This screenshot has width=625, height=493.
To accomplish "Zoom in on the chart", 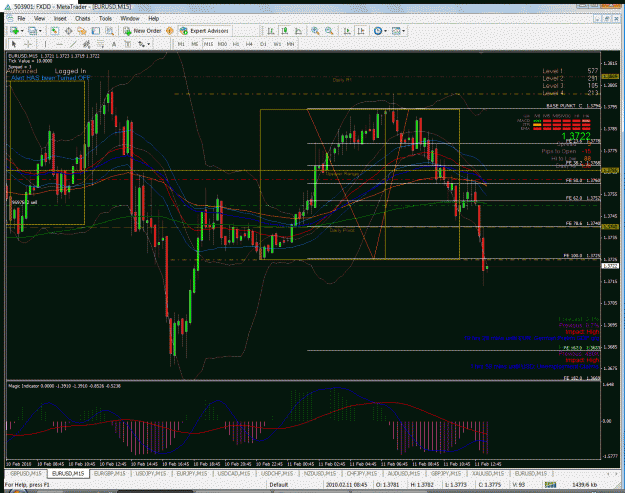I will (x=315, y=31).
